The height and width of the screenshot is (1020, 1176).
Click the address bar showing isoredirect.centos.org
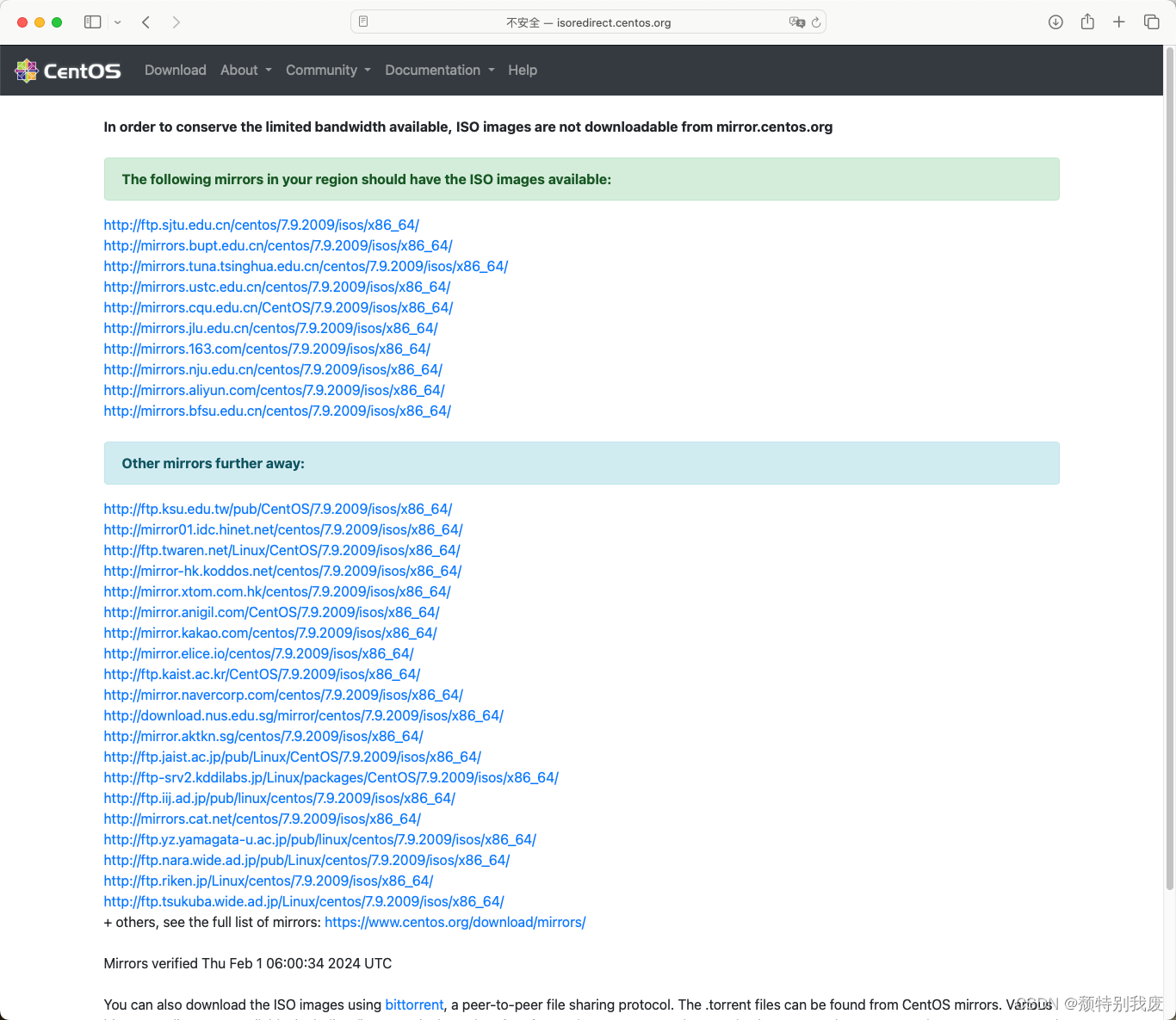[588, 22]
